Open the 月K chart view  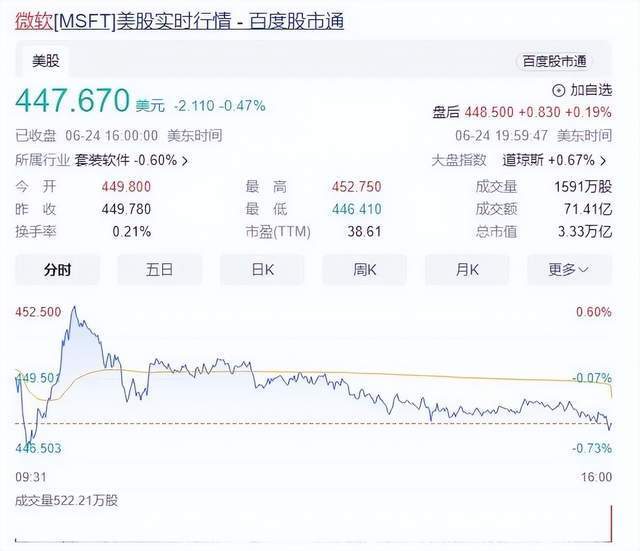466,269
